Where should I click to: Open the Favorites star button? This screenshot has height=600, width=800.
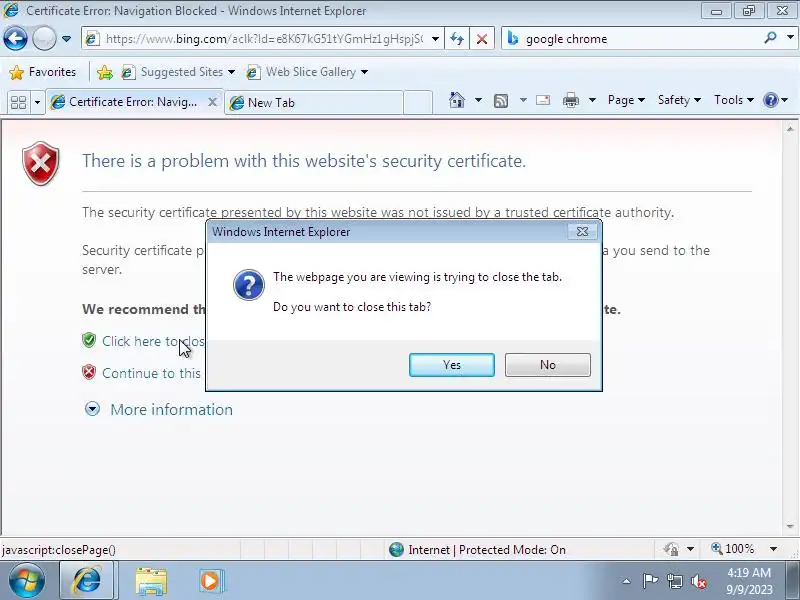[43, 72]
